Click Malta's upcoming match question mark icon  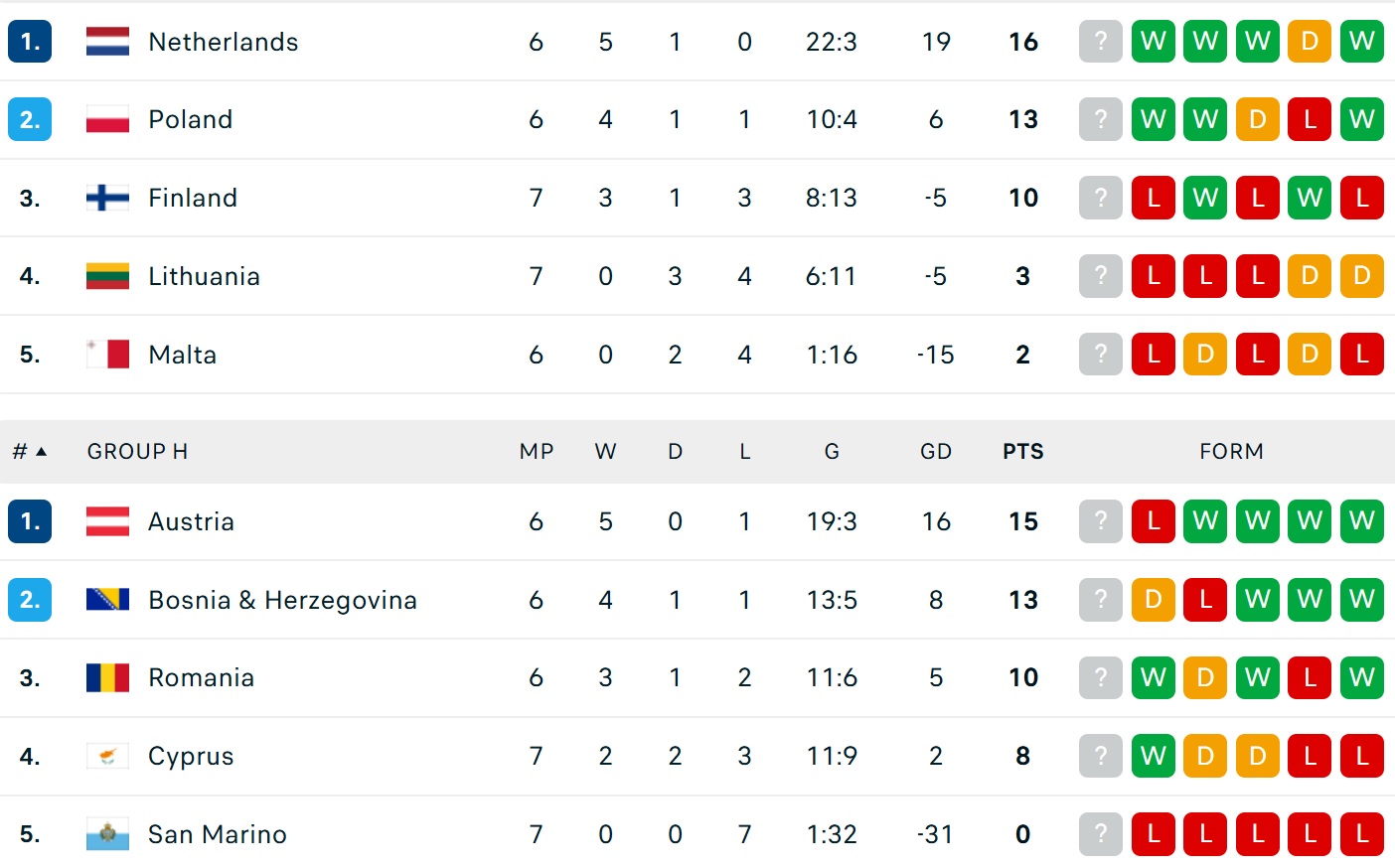[x=1100, y=355]
